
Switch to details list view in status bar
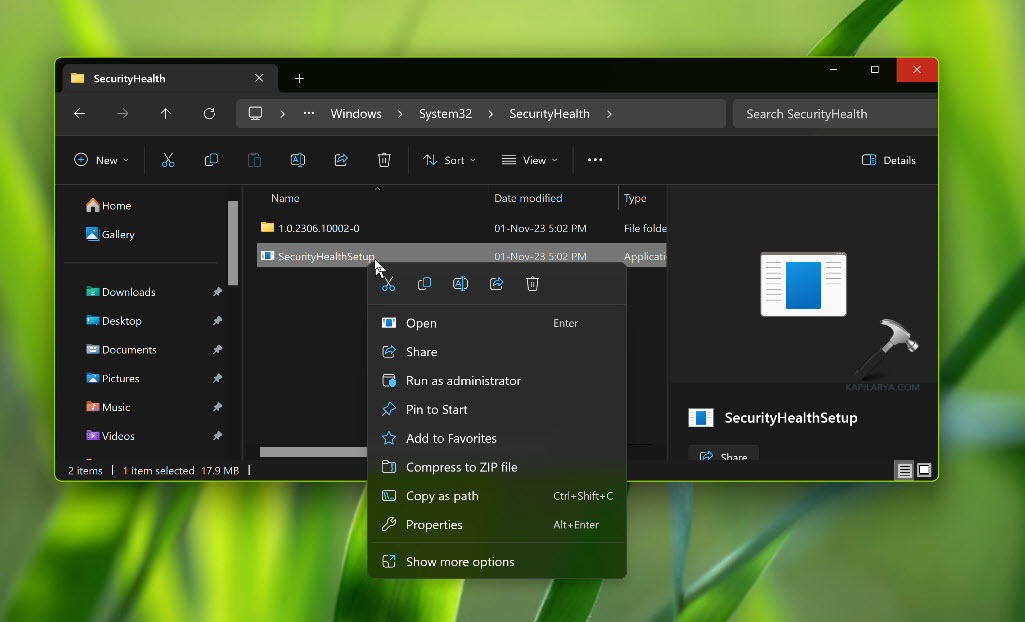[x=904, y=470]
